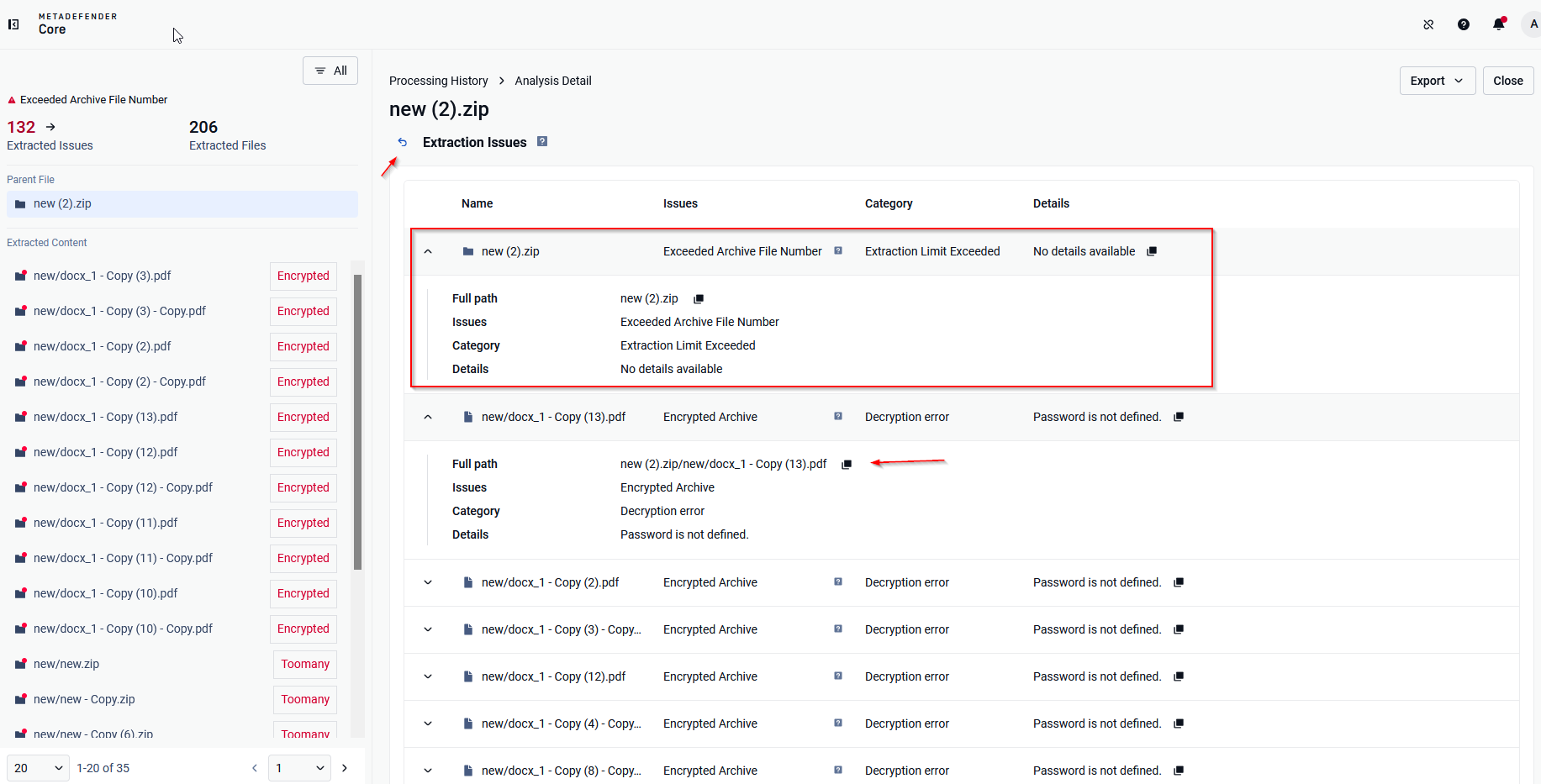This screenshot has width=1541, height=784.
Task: Collapse the new (2).zip issue row
Action: (x=428, y=251)
